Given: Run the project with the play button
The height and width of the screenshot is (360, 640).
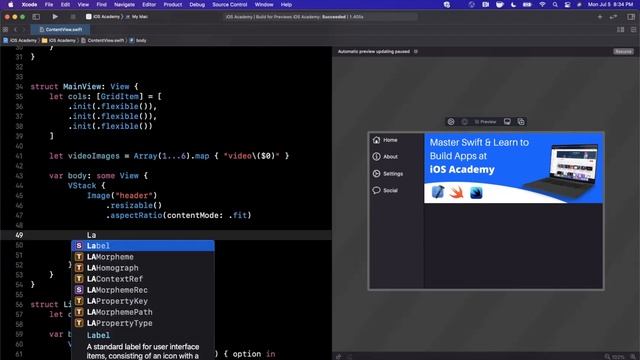Looking at the screenshot, I should [55, 17].
